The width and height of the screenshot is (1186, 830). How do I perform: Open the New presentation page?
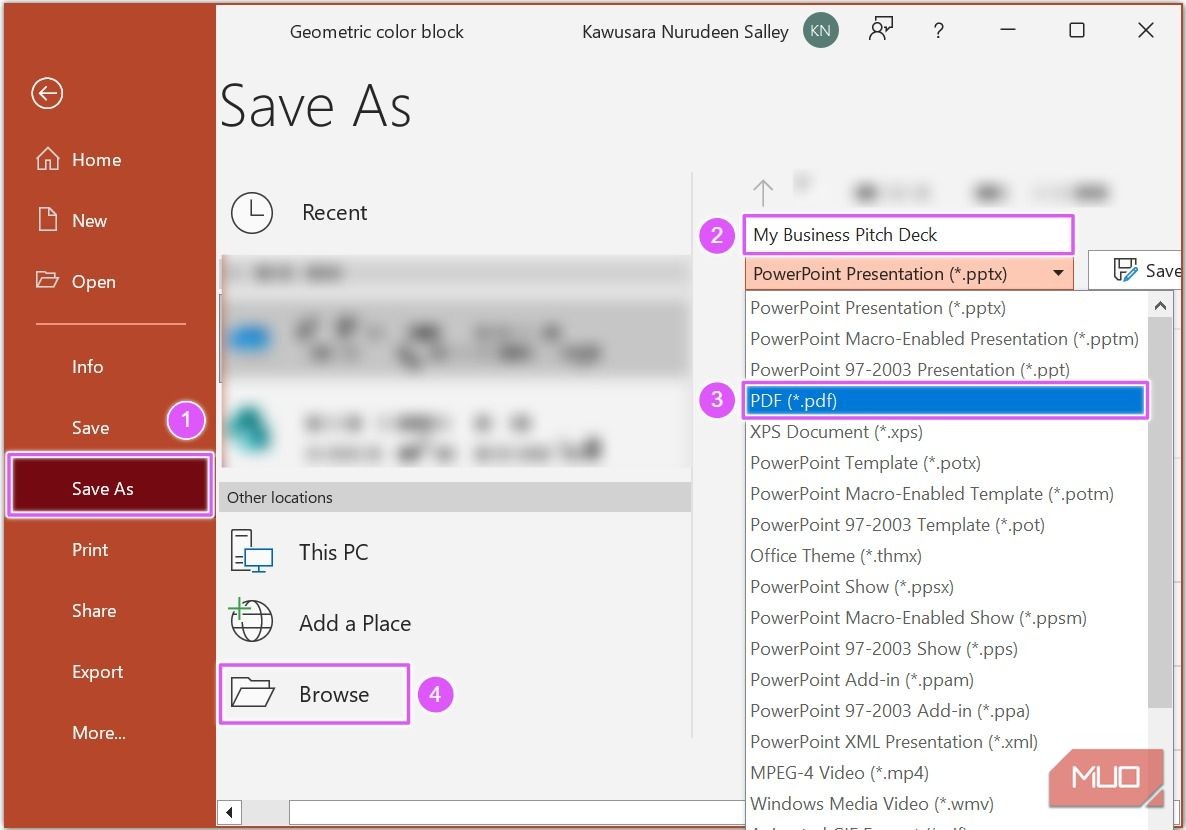[73, 220]
